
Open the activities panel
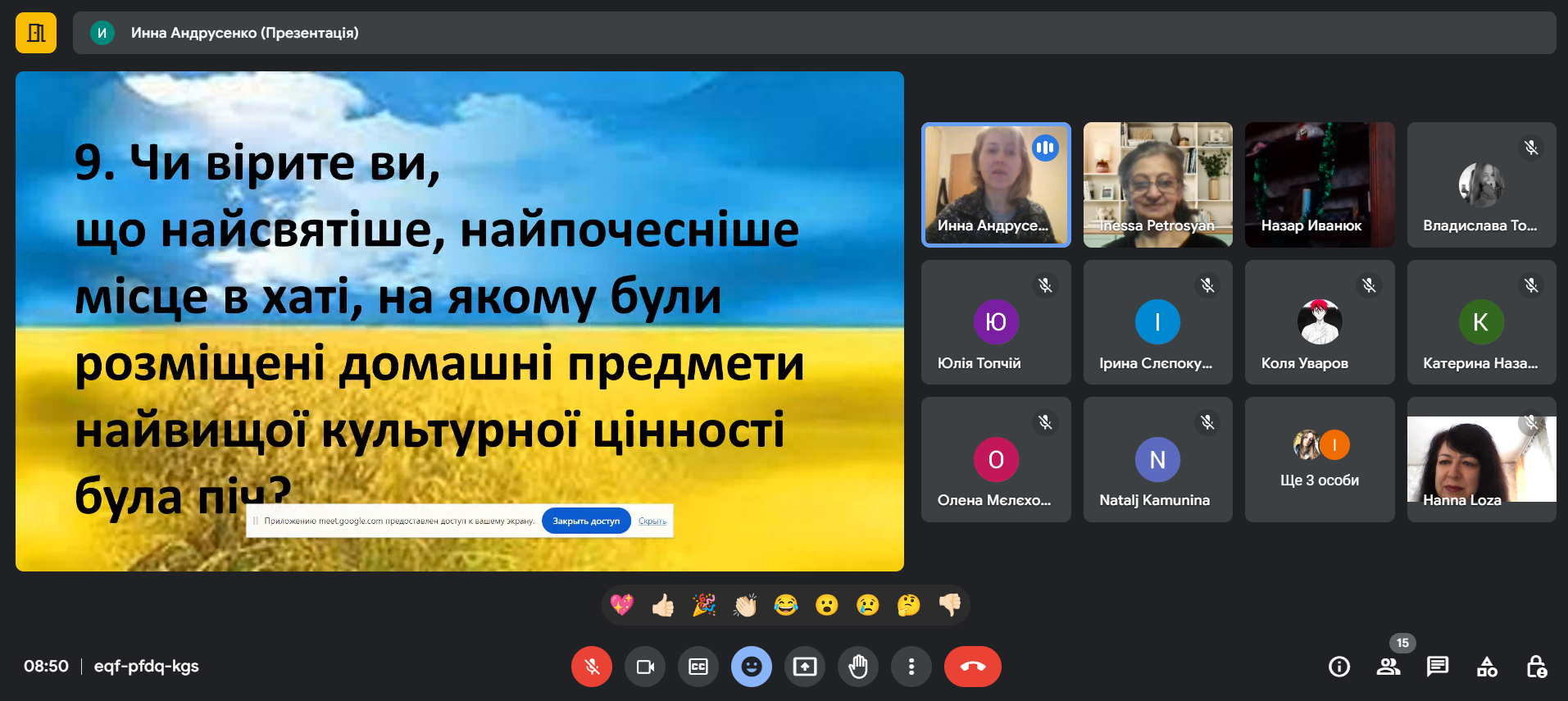click(1486, 667)
